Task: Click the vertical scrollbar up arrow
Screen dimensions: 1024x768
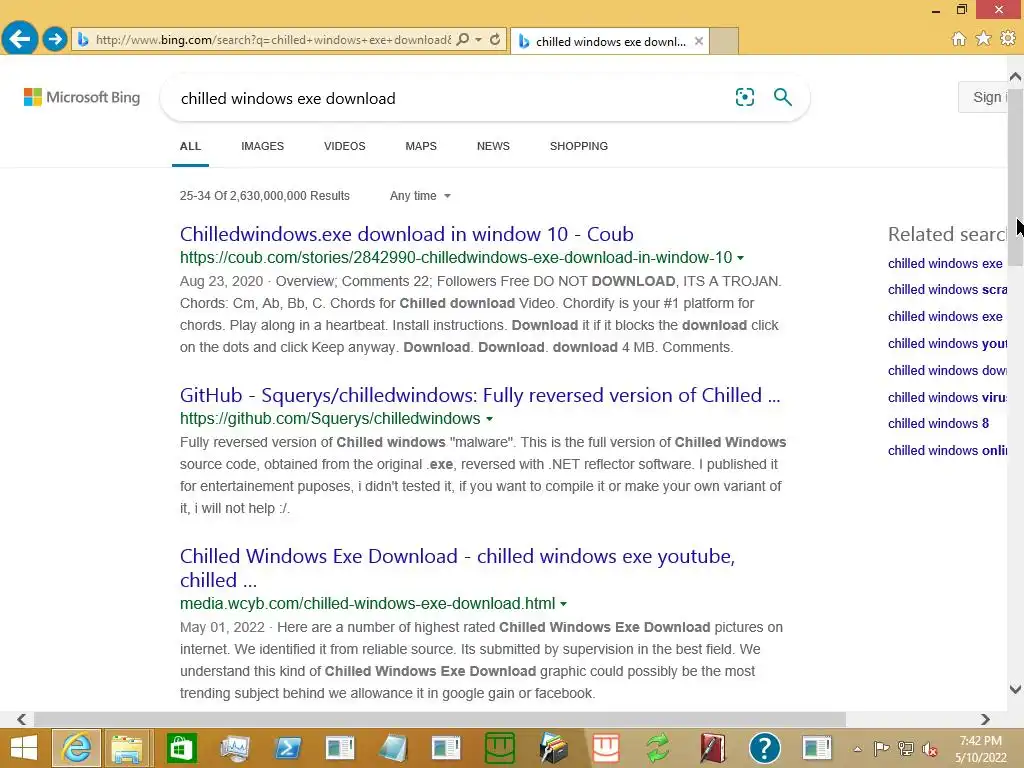Action: [1016, 76]
